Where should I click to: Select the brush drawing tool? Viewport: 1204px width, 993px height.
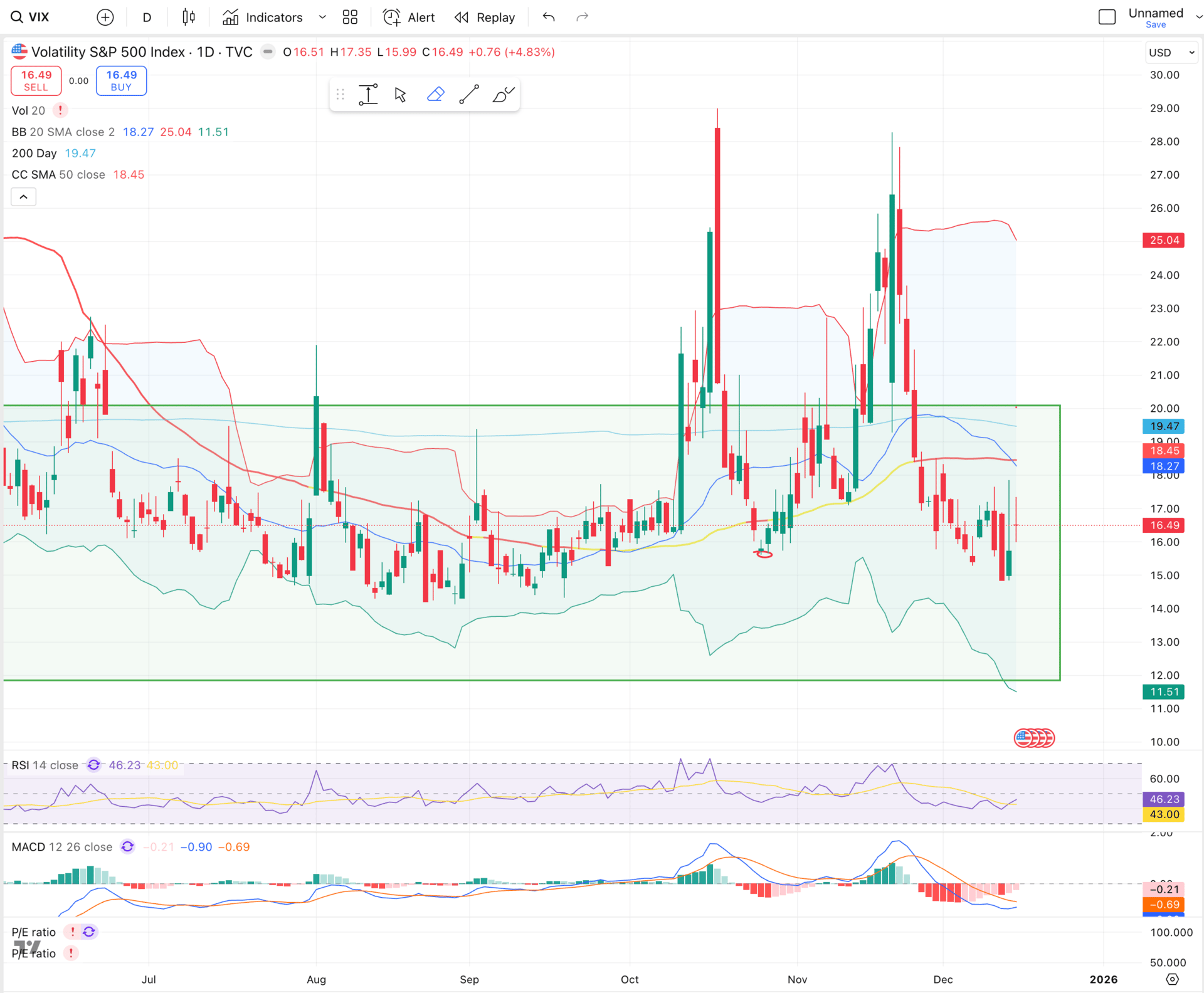[503, 95]
